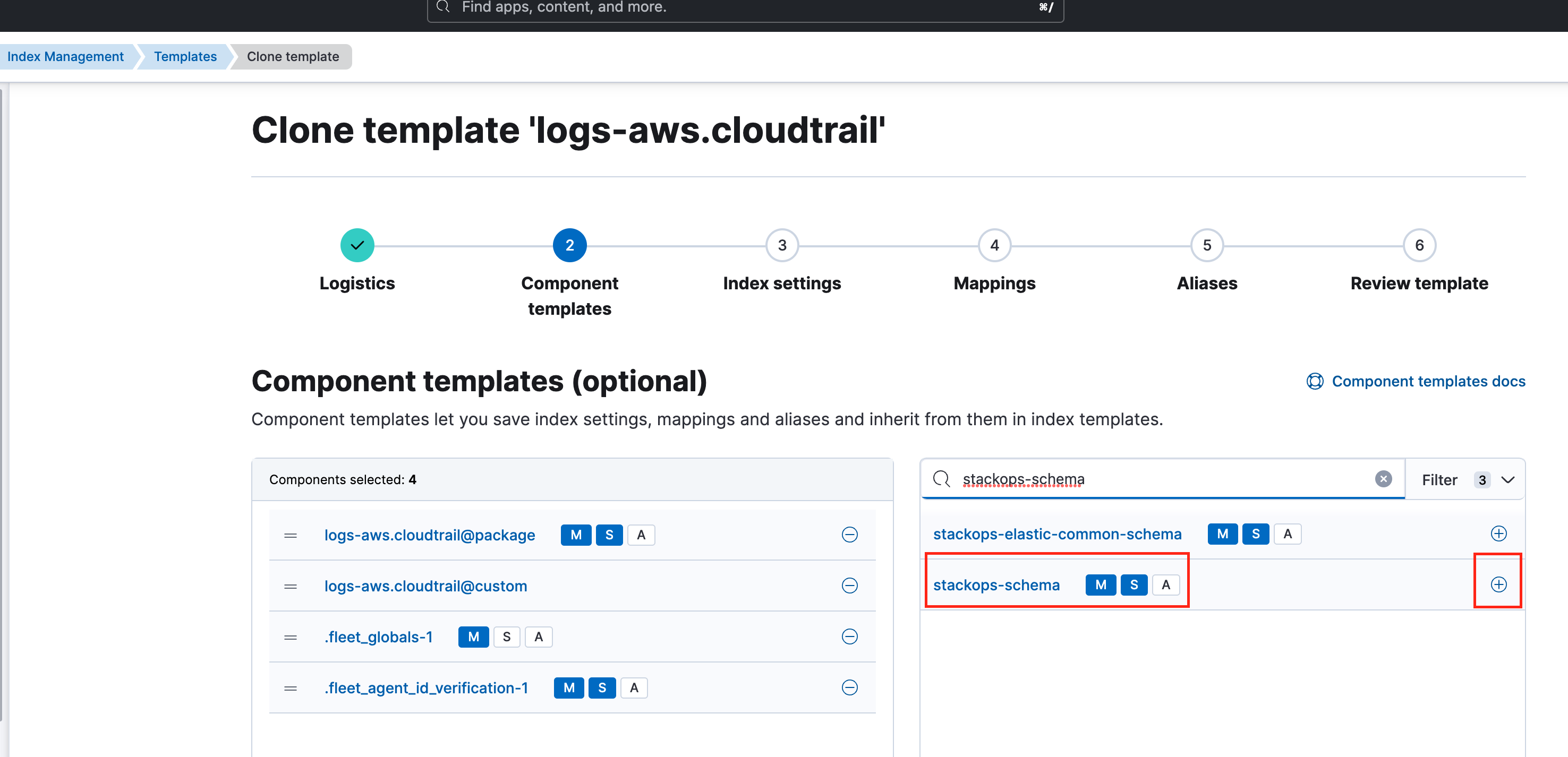This screenshot has width=1568, height=757.
Task: Toggle the A badge on .fleet_globals-1
Action: click(x=538, y=636)
